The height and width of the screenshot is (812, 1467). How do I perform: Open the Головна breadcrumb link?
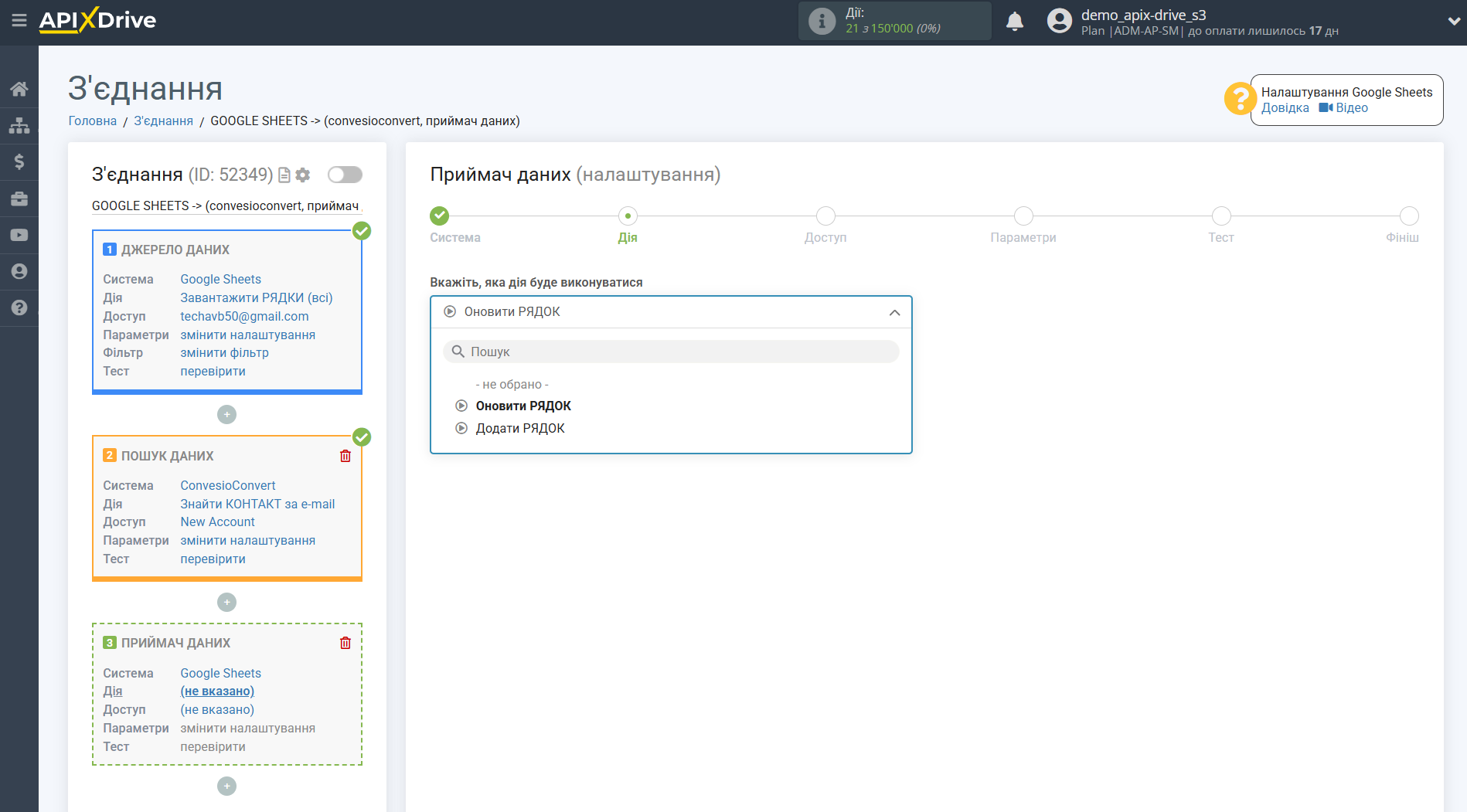93,121
